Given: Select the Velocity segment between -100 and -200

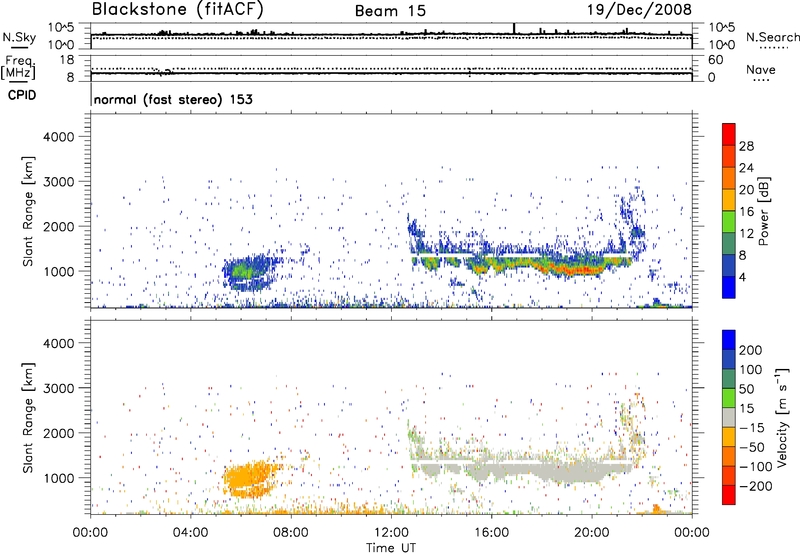Looking at the screenshot, I should 729,475.
